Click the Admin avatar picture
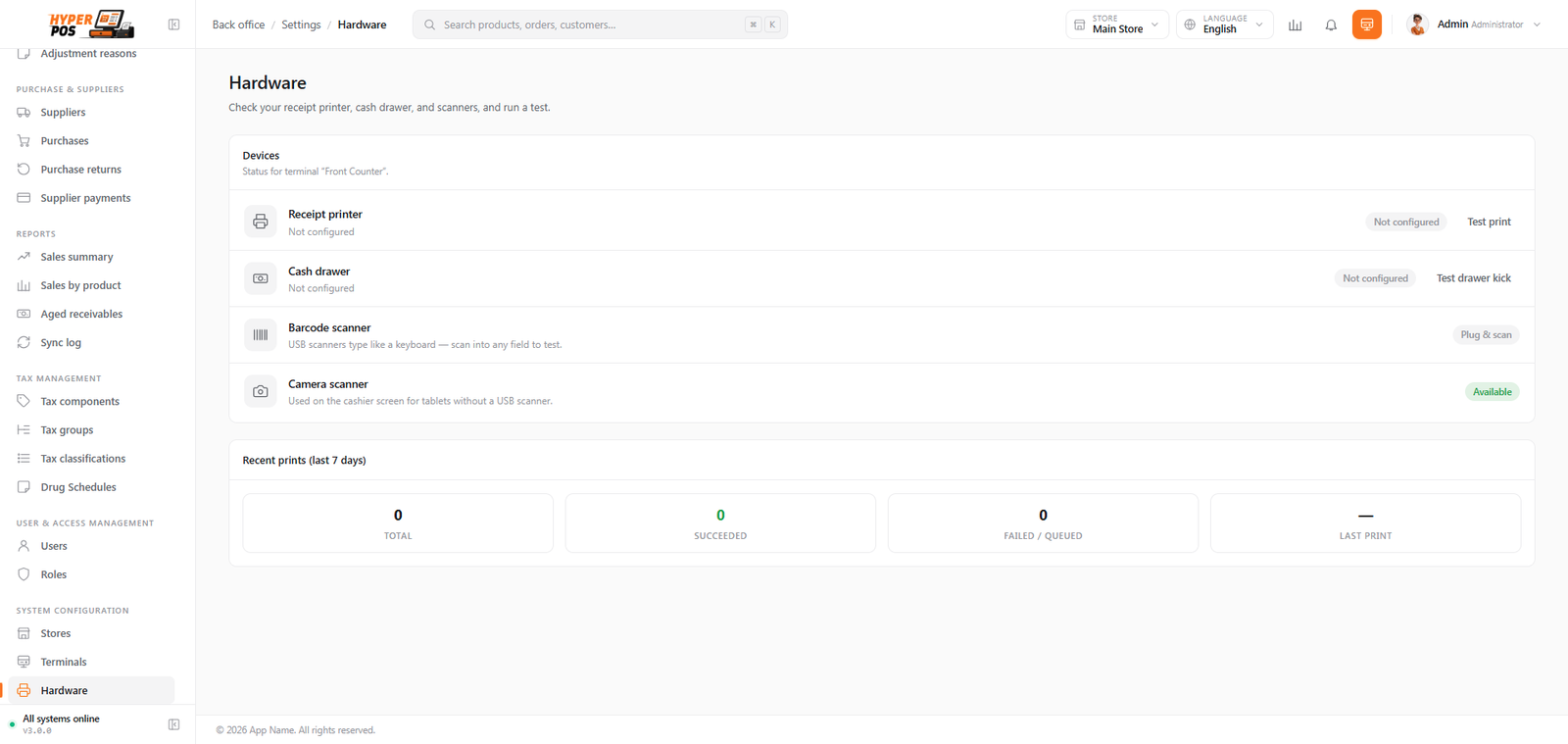1568x744 pixels. pyautogui.click(x=1417, y=25)
